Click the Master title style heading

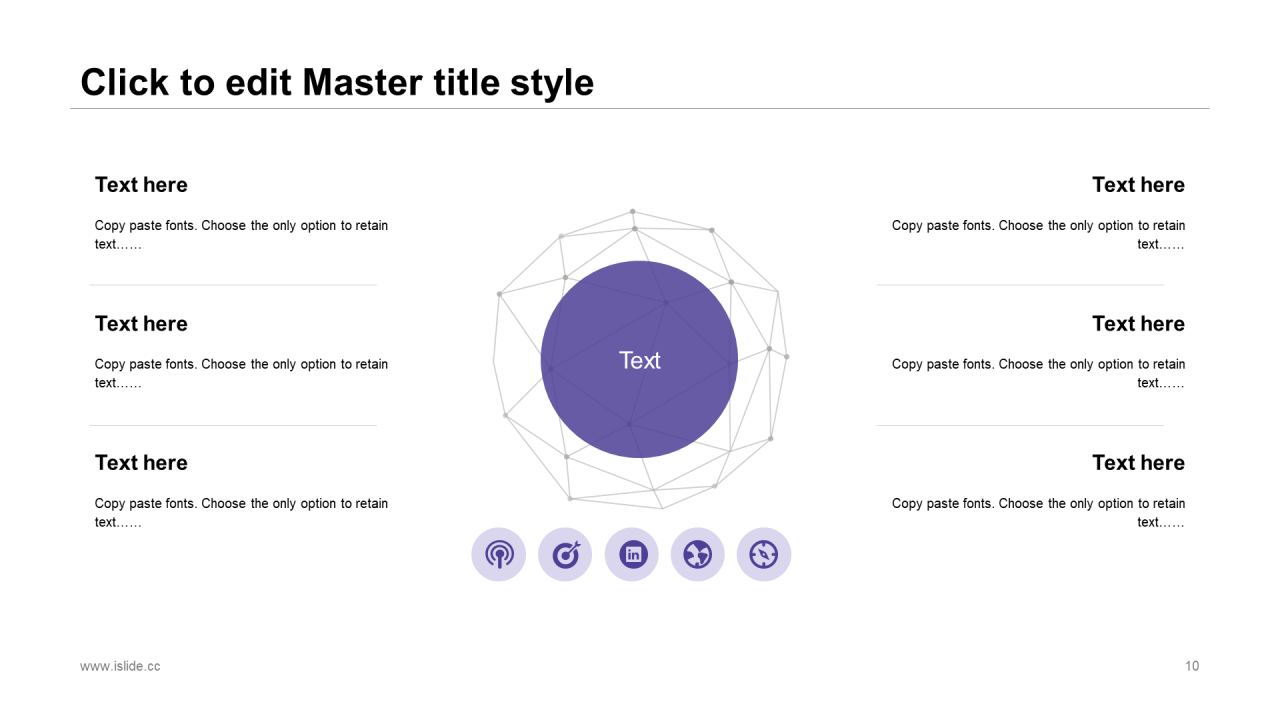click(337, 82)
